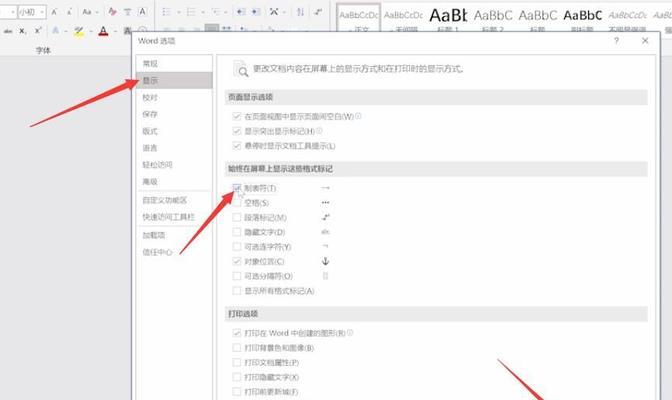Toggle document tooltips on hover (L) checkbox
672x400 pixels.
click(237, 146)
